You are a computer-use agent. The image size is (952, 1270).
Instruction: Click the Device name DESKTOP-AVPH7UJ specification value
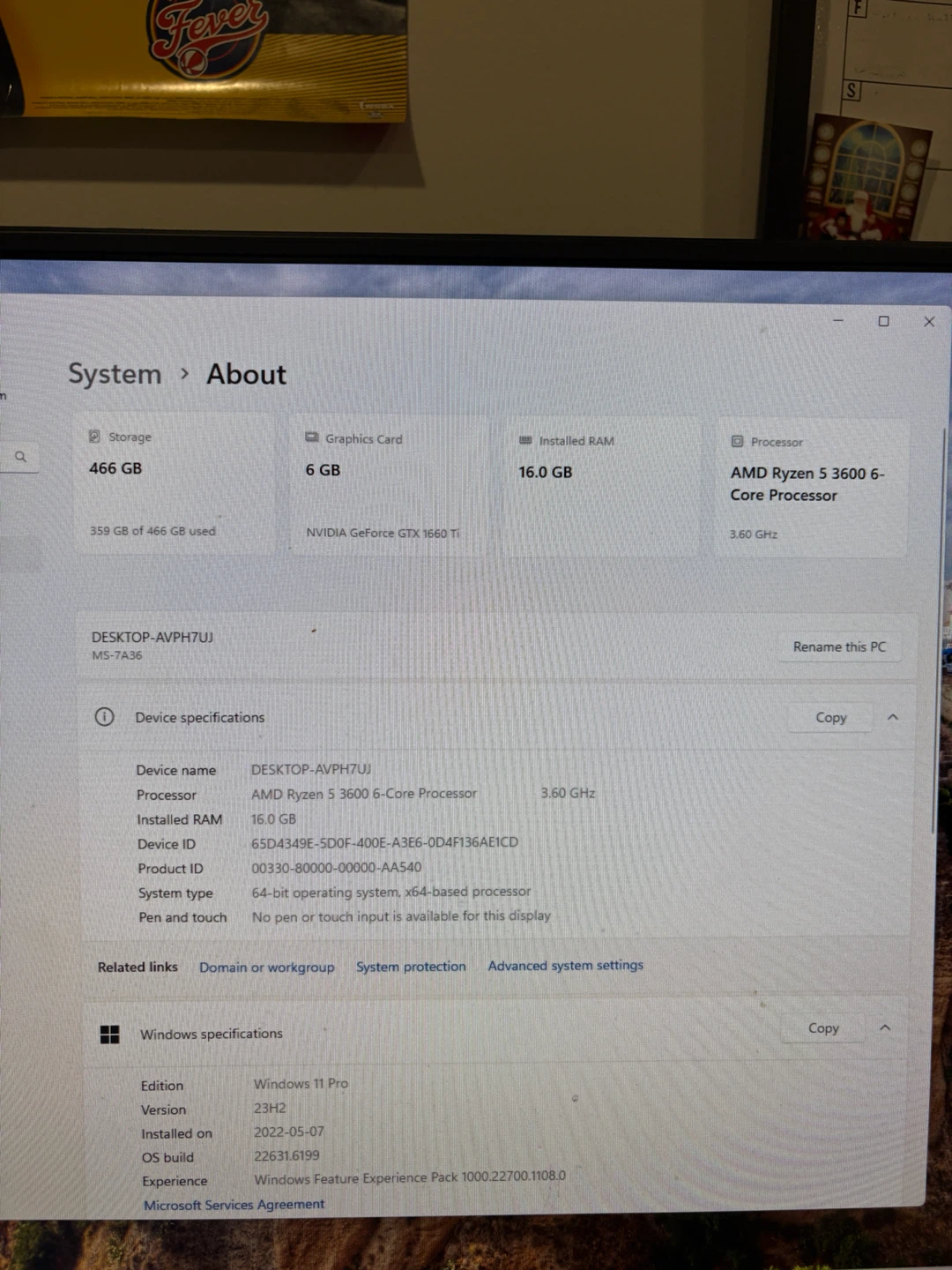[x=311, y=769]
